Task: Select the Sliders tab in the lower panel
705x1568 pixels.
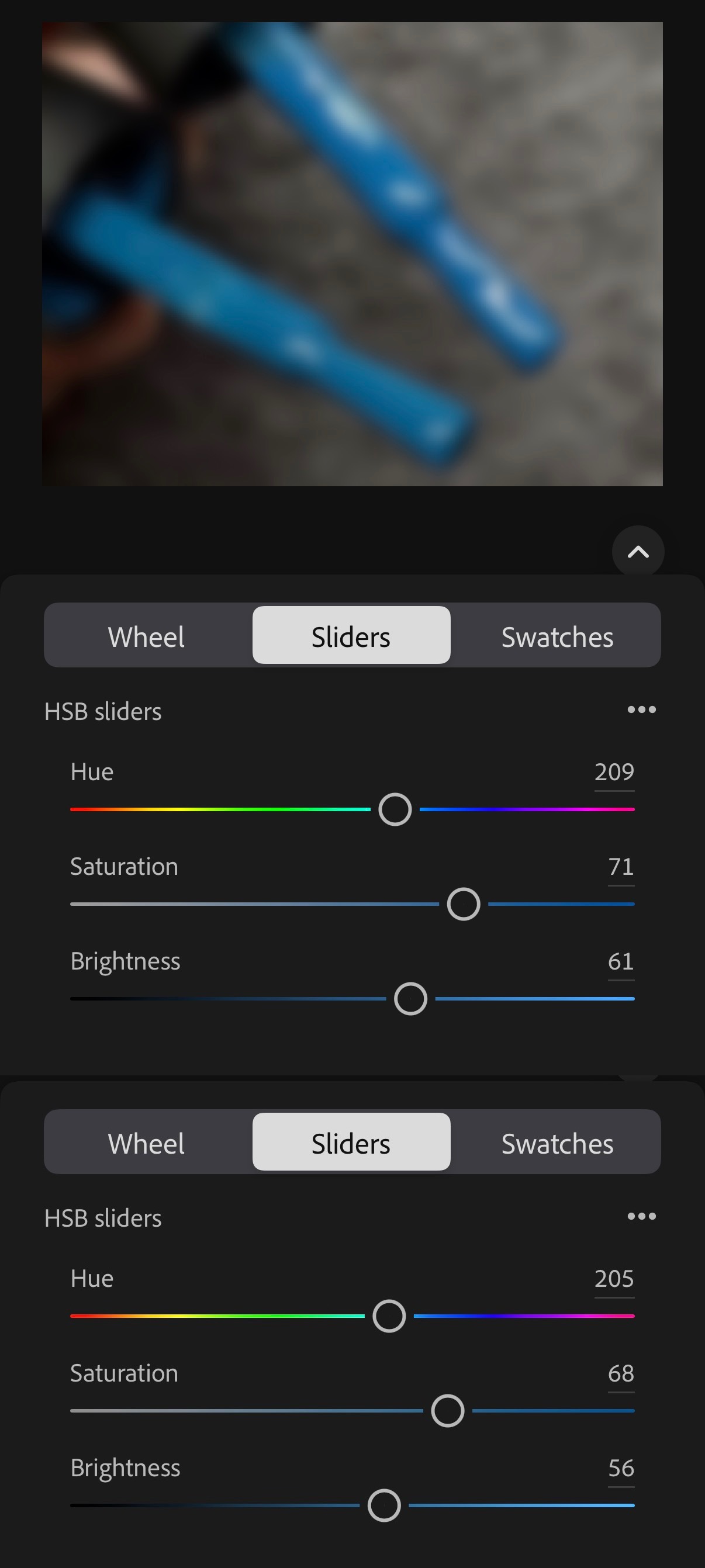Action: pos(351,1143)
